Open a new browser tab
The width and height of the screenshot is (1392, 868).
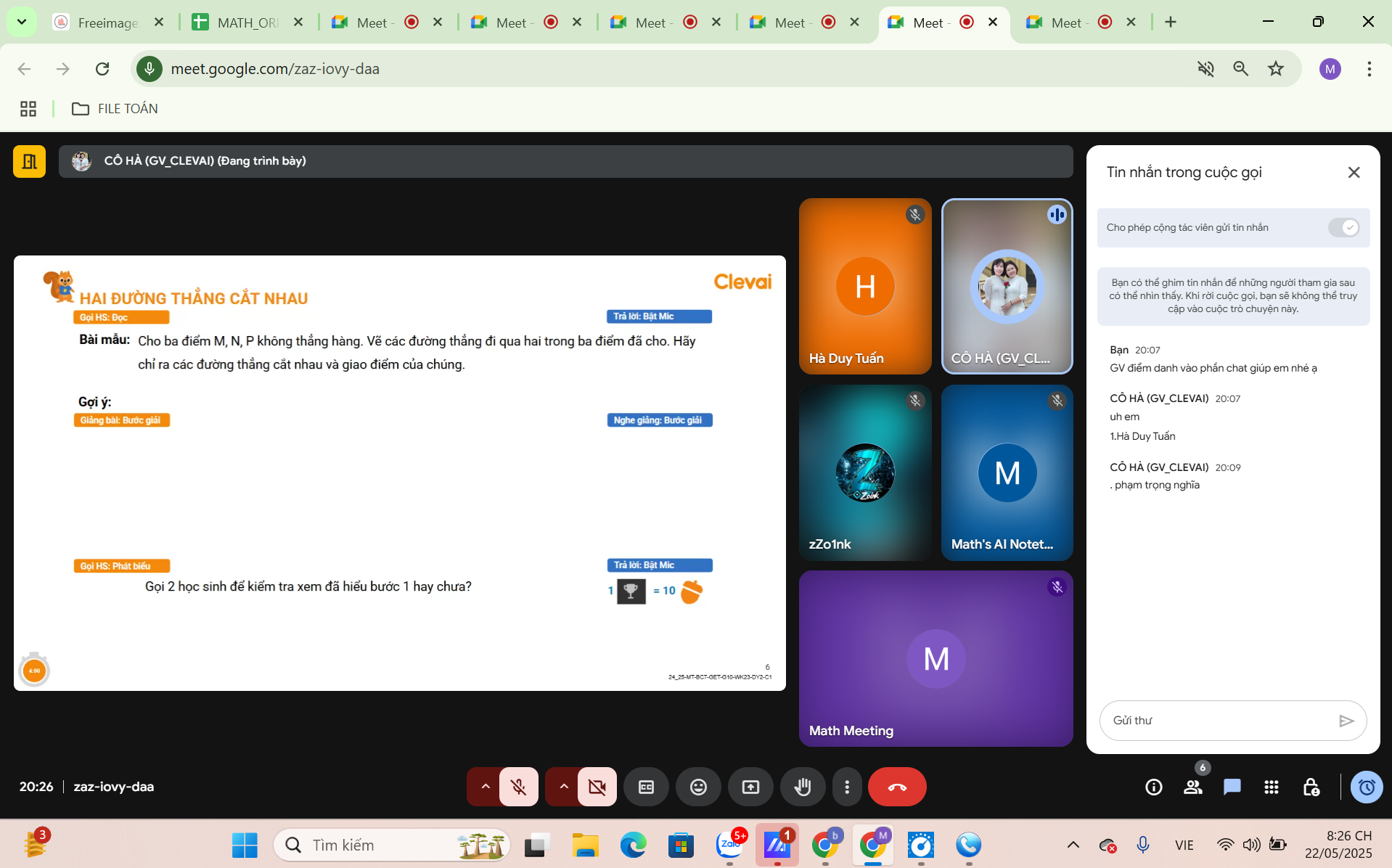(x=1170, y=22)
